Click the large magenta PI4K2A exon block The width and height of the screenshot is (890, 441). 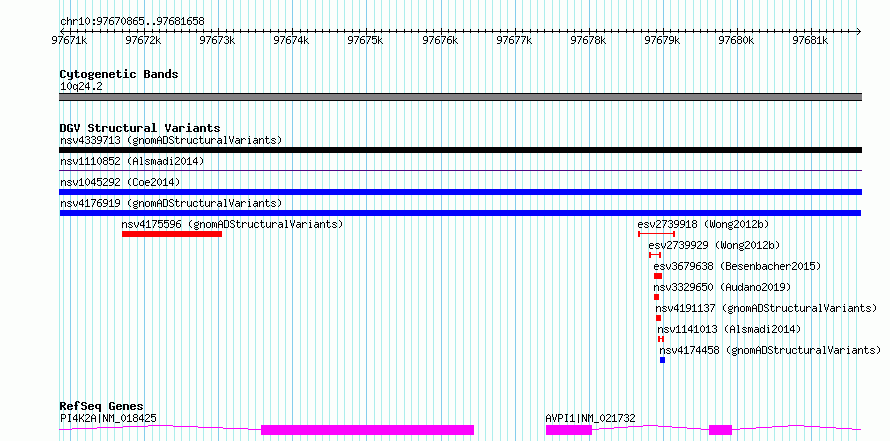(x=367, y=430)
